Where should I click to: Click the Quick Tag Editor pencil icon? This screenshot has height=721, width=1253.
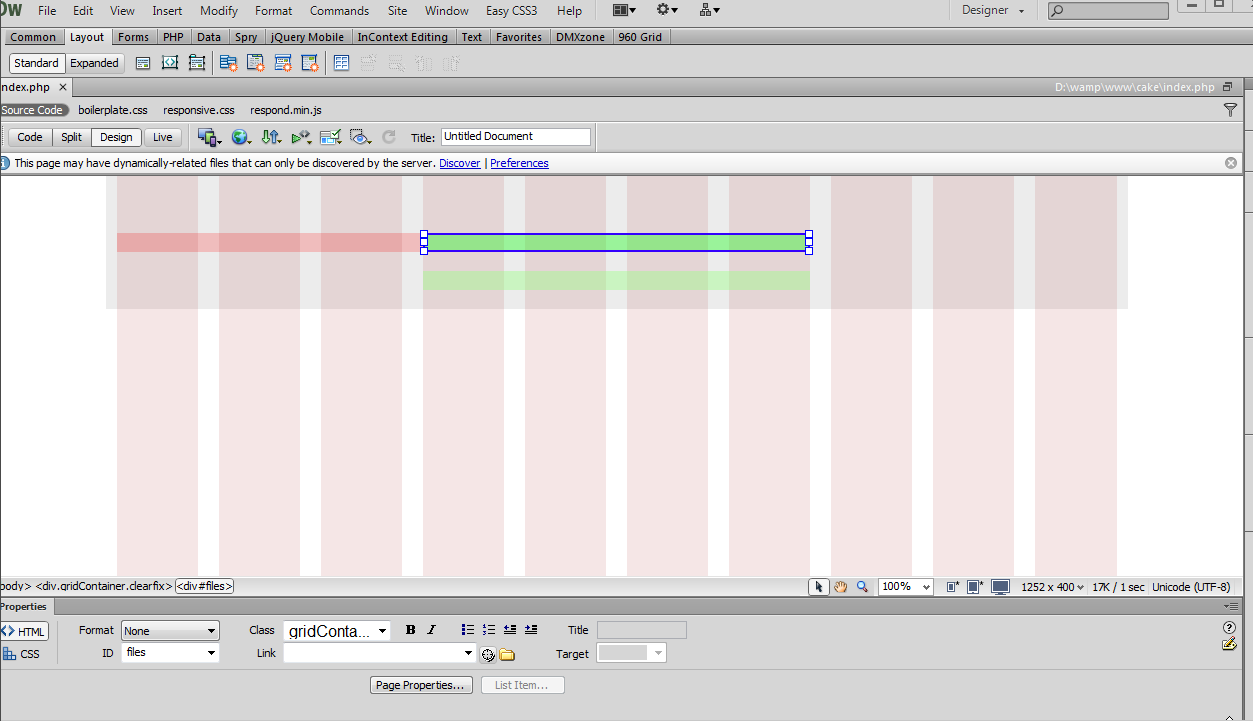point(1229,644)
